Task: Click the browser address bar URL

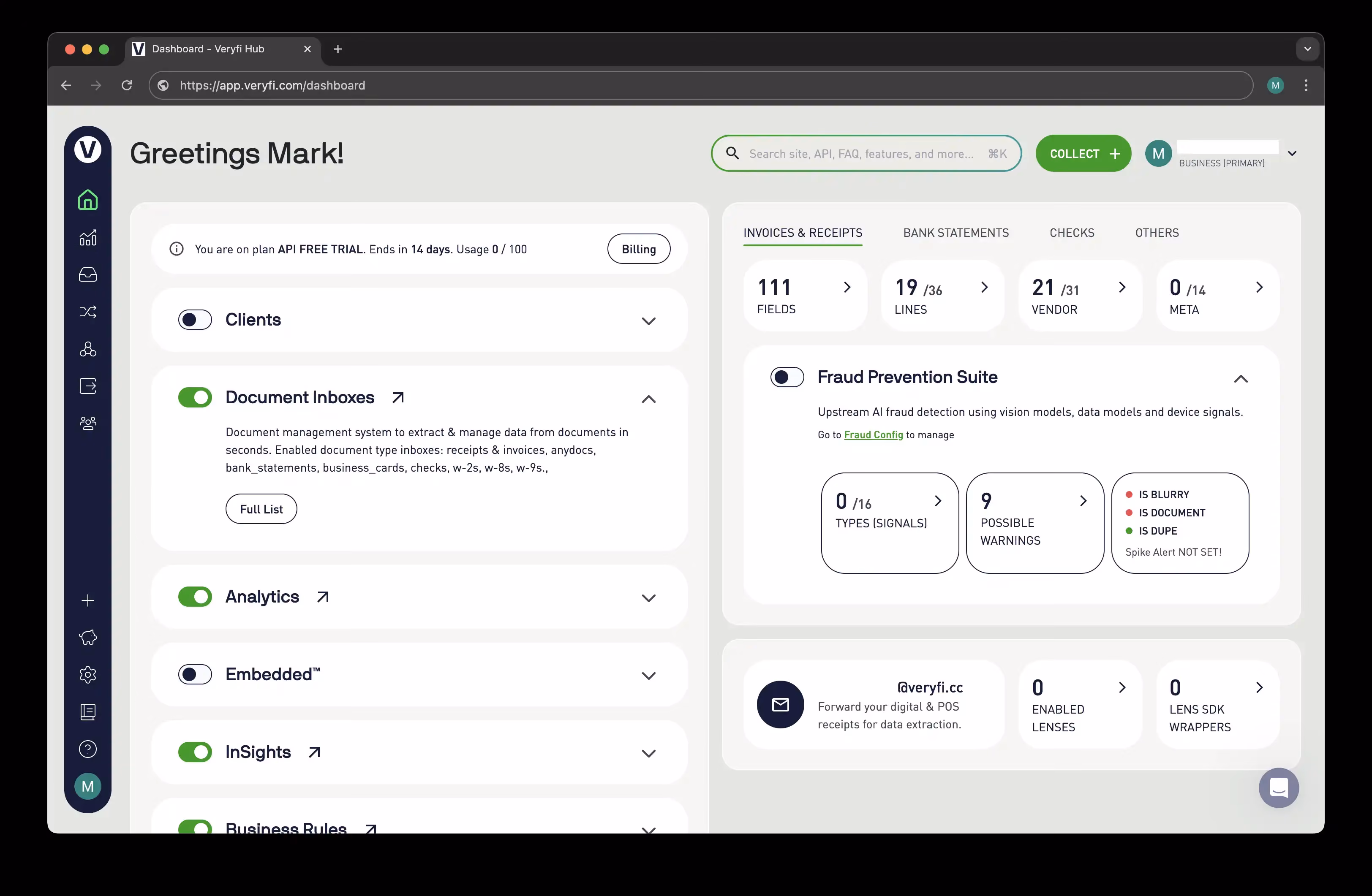Action: coord(700,85)
